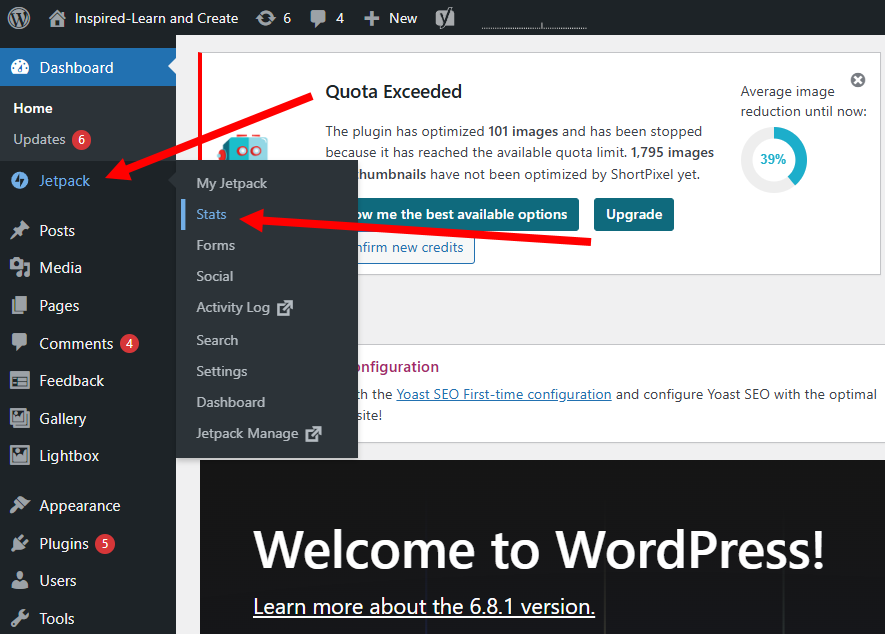Click the Lightbox icon in the sidebar
The height and width of the screenshot is (634, 885).
pos(20,456)
